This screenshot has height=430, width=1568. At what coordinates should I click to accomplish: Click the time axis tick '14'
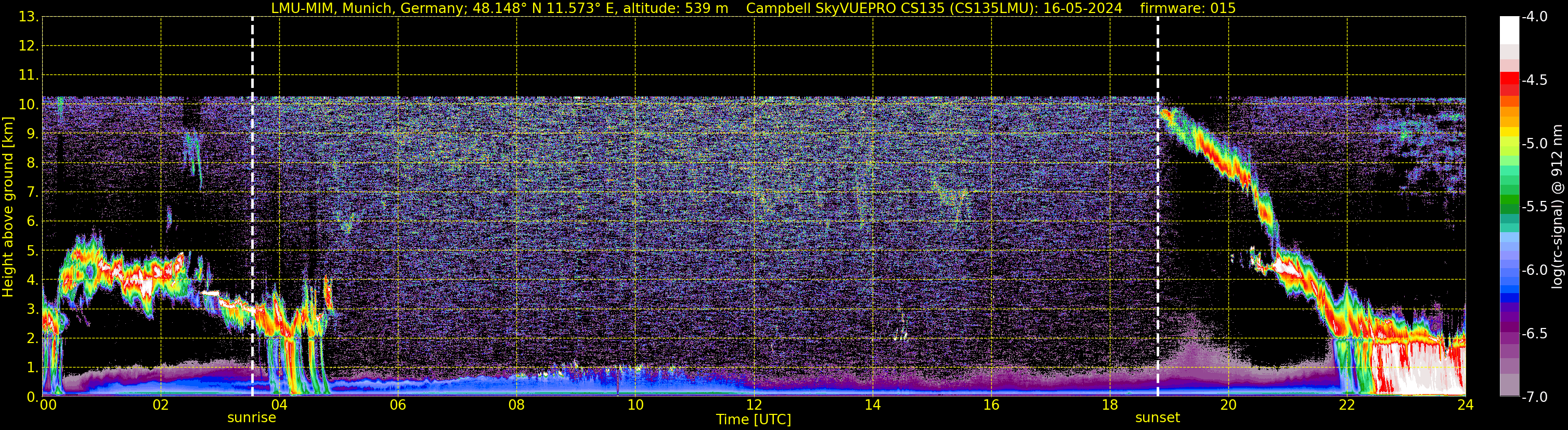872,406
